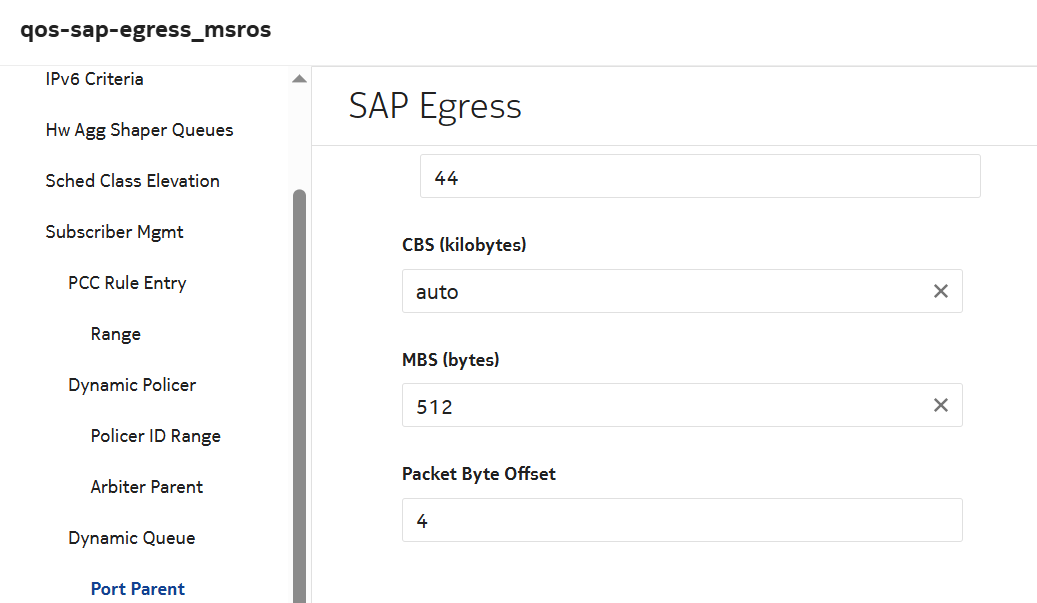Open Subscriber Mgmt section
1037x603 pixels.
point(114,232)
